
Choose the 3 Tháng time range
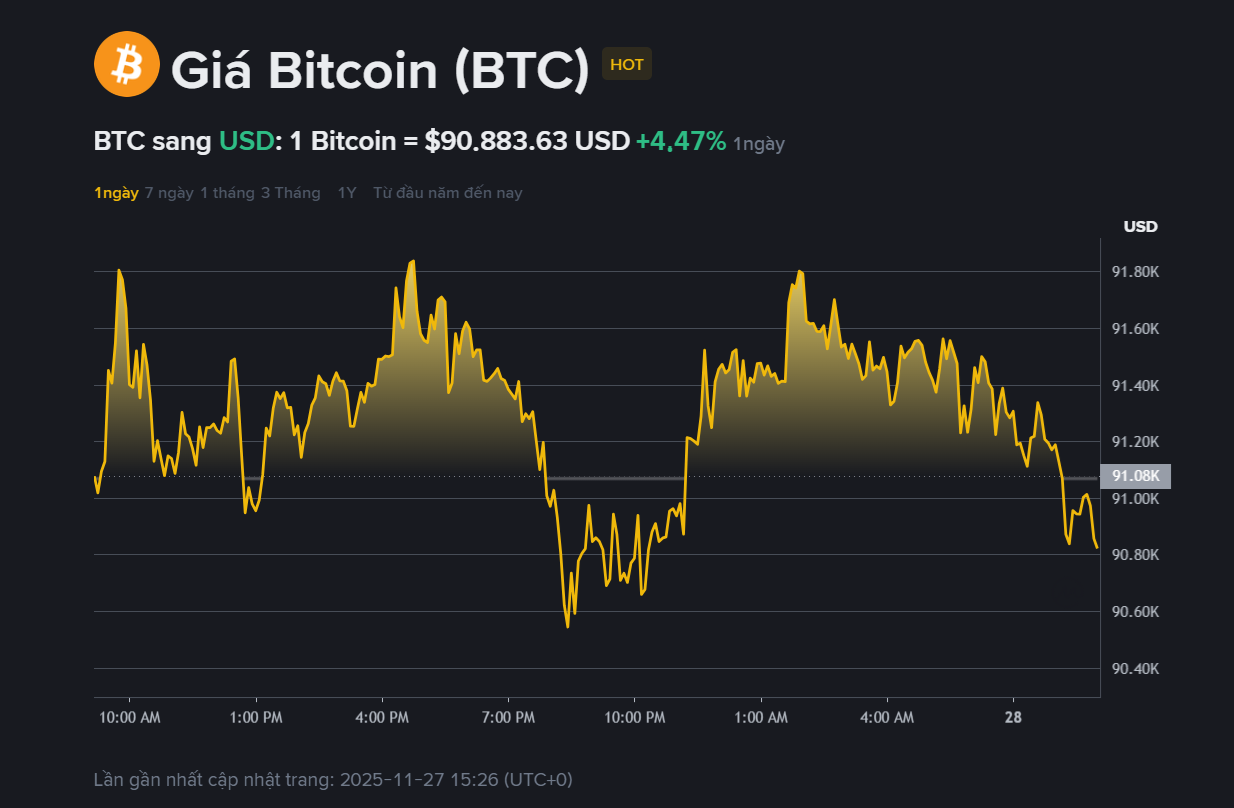tap(291, 193)
